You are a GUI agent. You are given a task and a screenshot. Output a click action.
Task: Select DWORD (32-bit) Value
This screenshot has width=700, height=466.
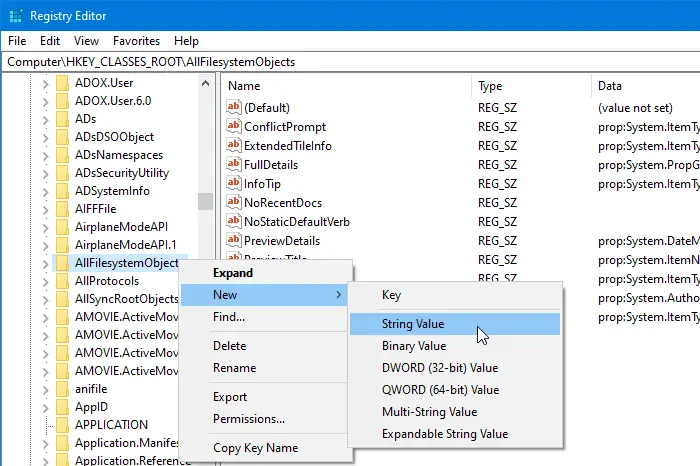tap(455, 368)
